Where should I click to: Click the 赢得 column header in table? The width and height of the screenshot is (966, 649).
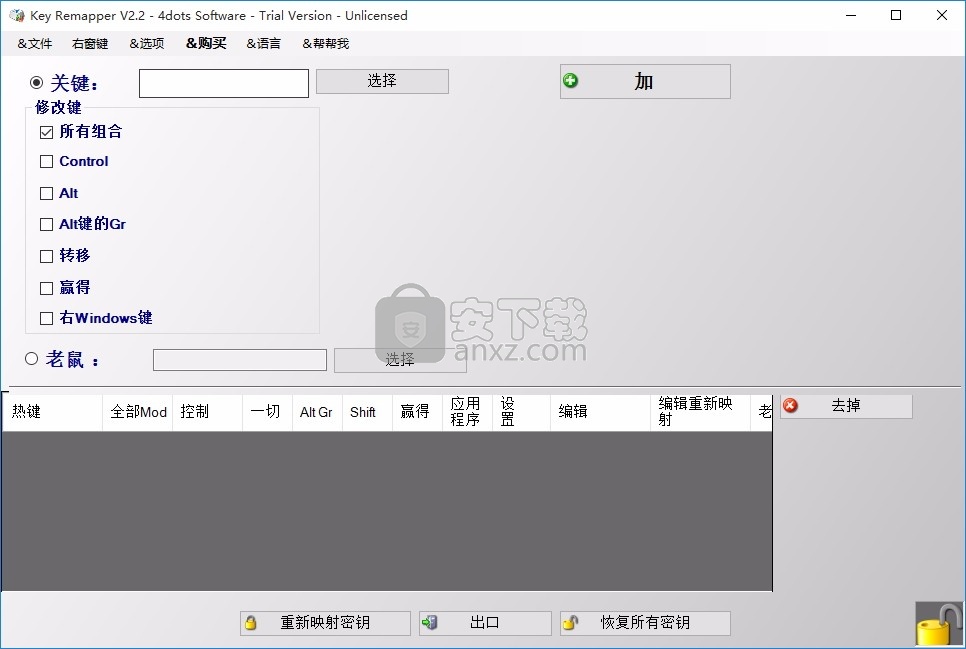coord(418,412)
